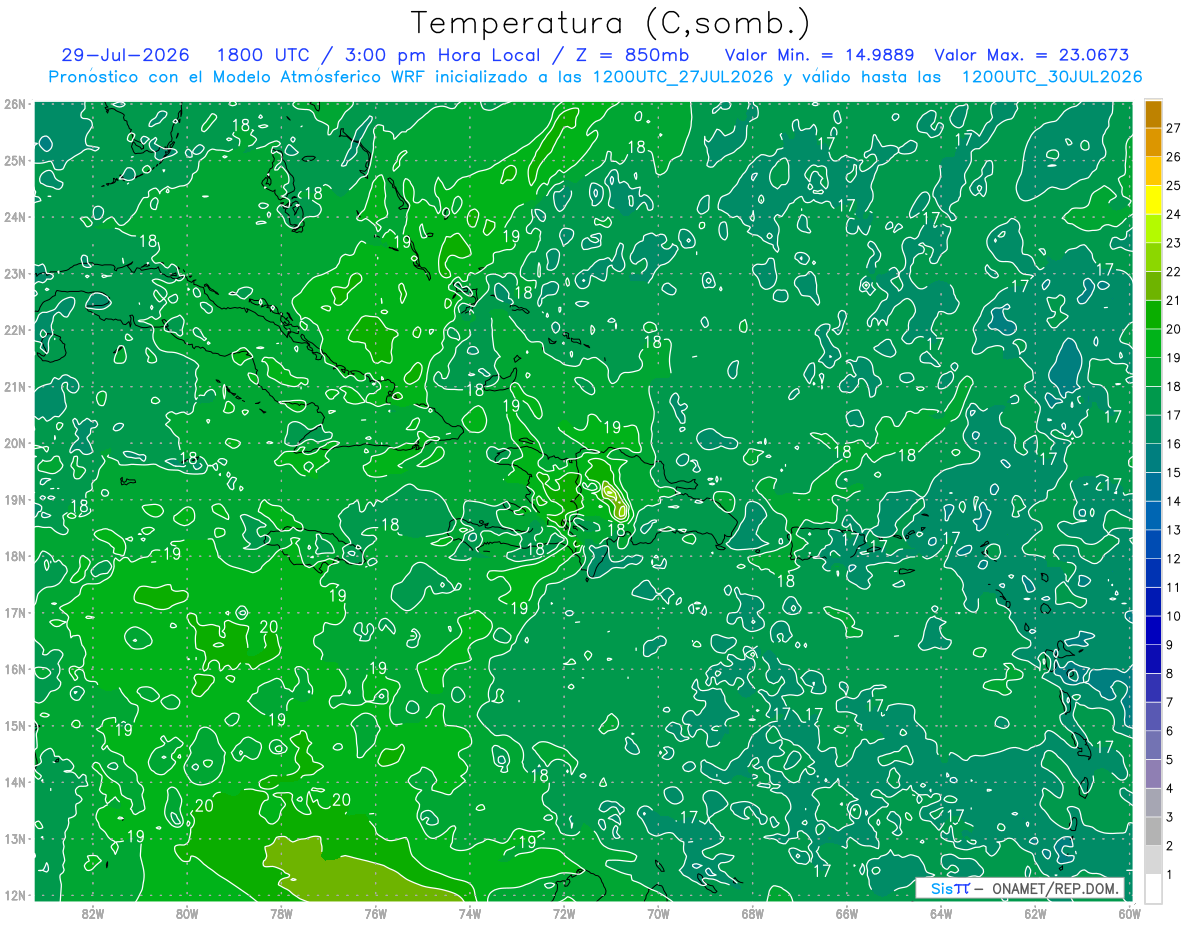Image resolution: width=1200 pixels, height=927 pixels.
Task: Click the "82W" longitude axis label
Action: (92, 913)
